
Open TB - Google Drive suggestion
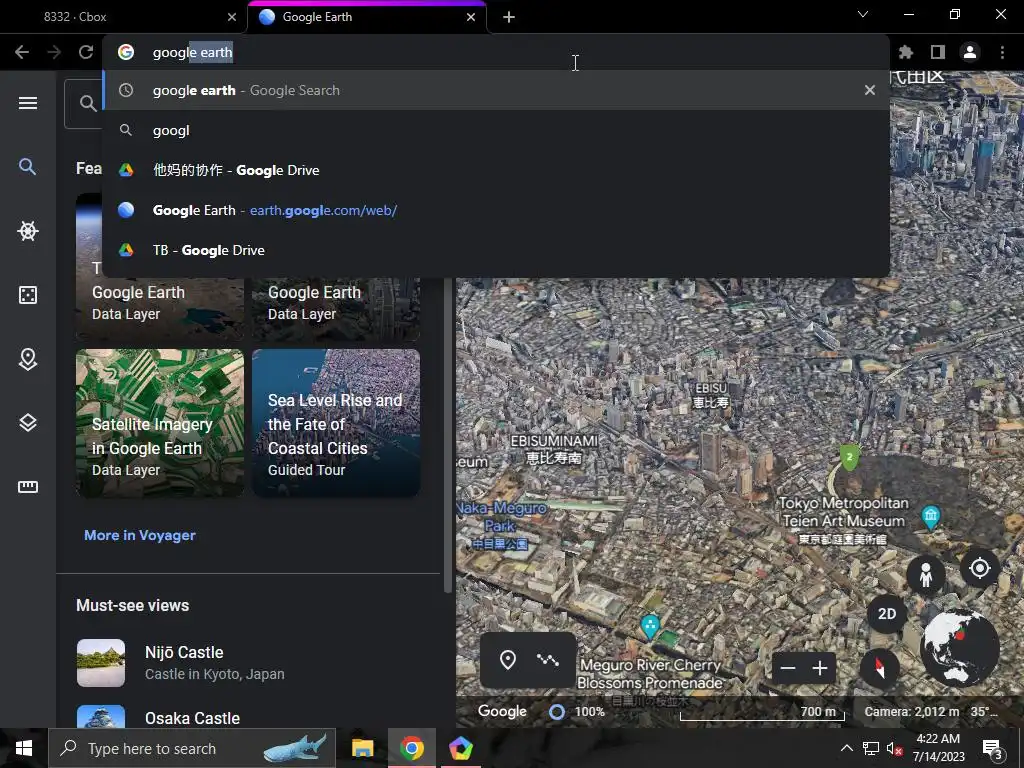point(496,249)
